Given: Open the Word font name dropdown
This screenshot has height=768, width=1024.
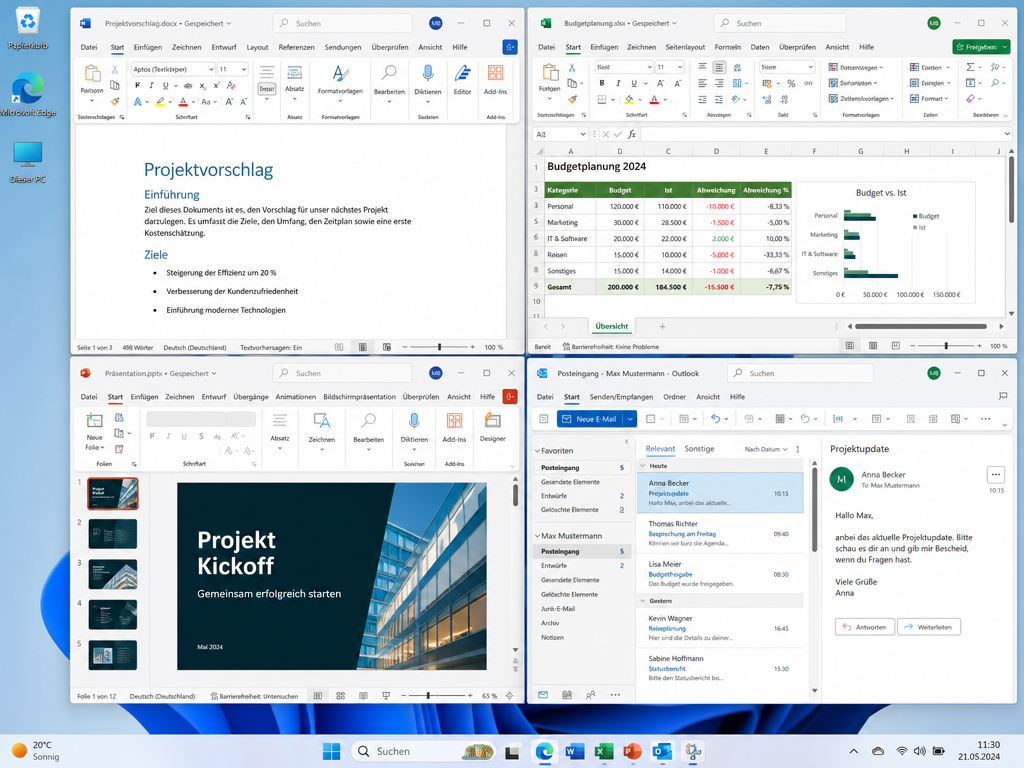Looking at the screenshot, I should (x=211, y=69).
